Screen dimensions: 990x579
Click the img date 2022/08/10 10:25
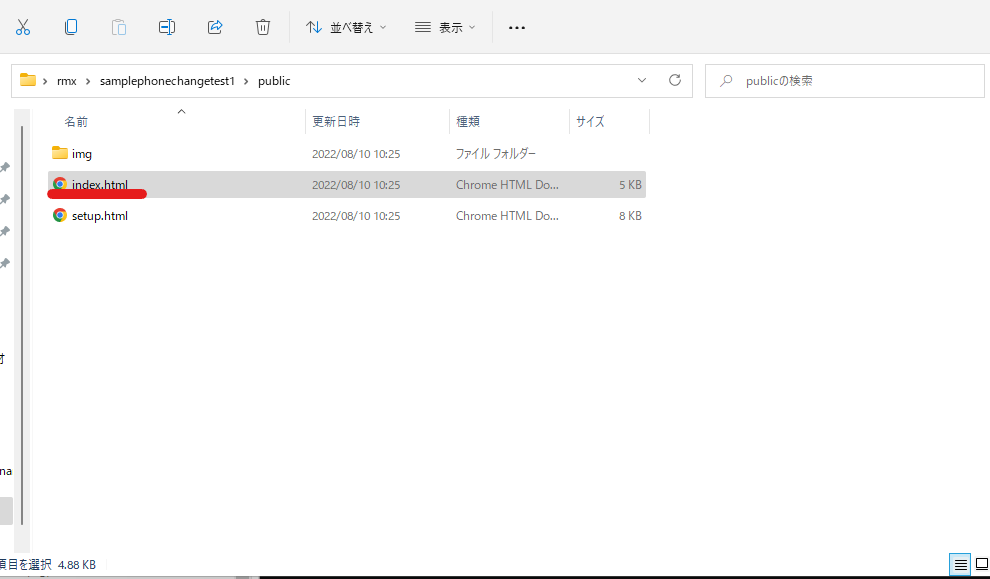point(356,153)
